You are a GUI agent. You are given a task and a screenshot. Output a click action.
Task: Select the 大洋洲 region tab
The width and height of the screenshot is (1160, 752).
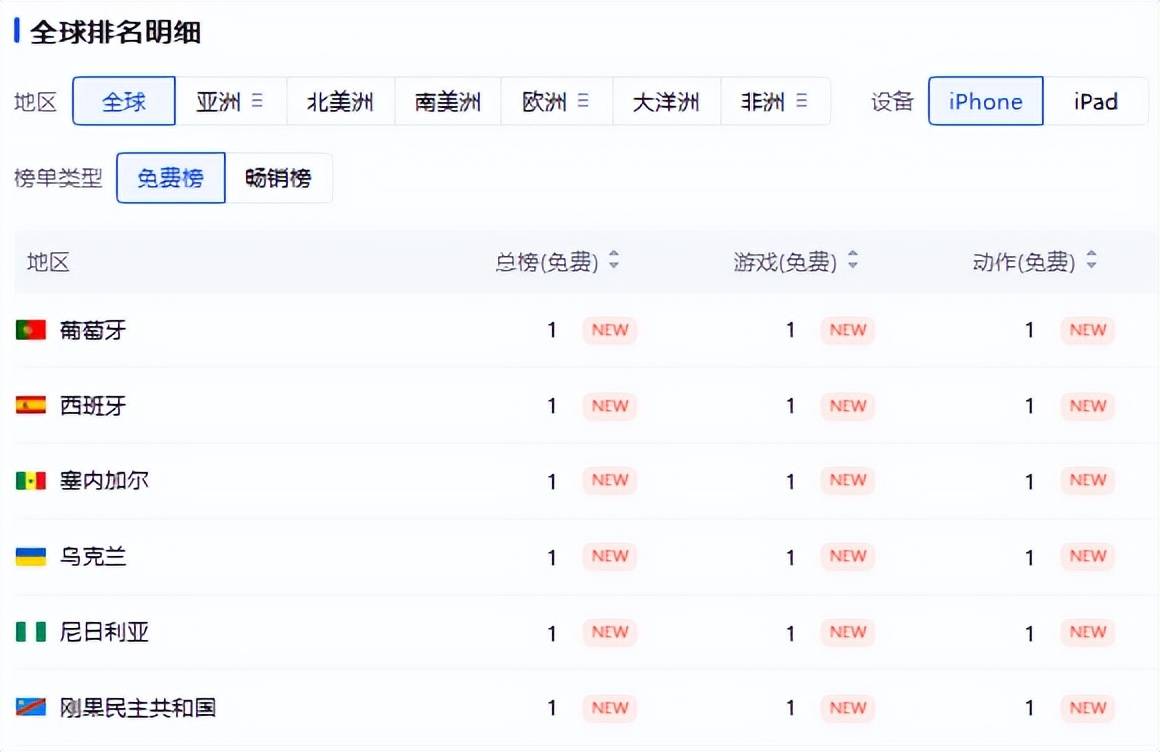[x=666, y=101]
